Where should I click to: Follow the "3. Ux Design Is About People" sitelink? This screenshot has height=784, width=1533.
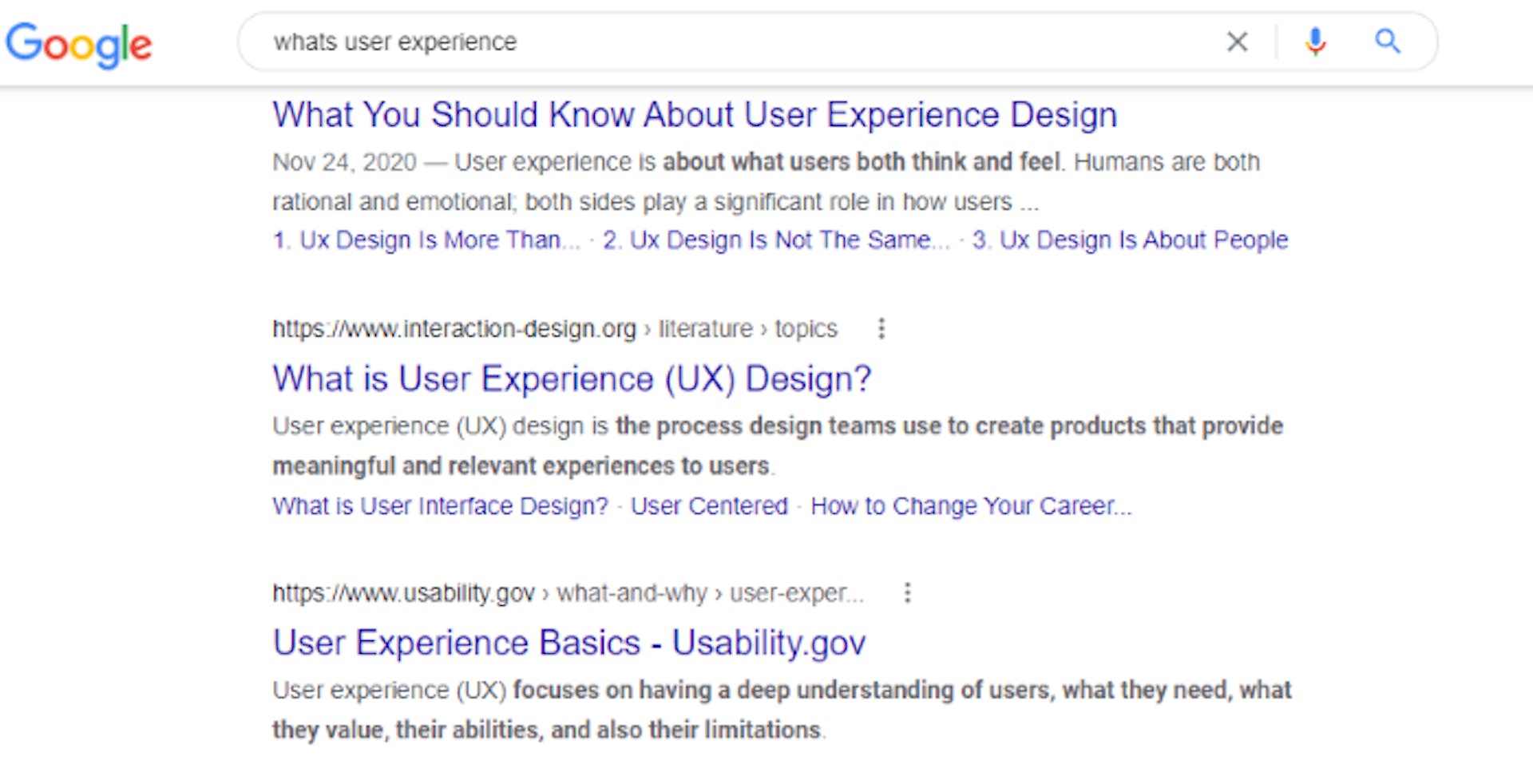[x=1130, y=240]
